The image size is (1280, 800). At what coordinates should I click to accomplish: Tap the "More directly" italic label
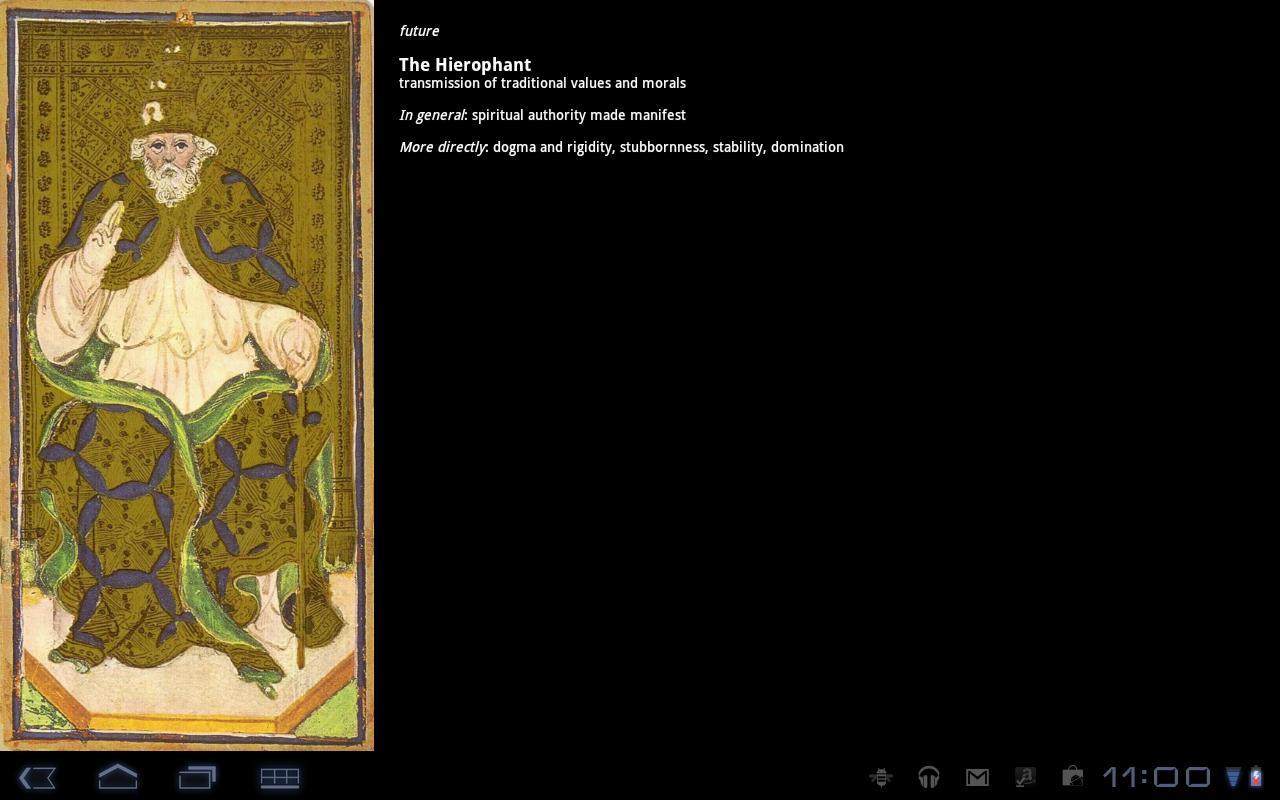click(x=442, y=147)
